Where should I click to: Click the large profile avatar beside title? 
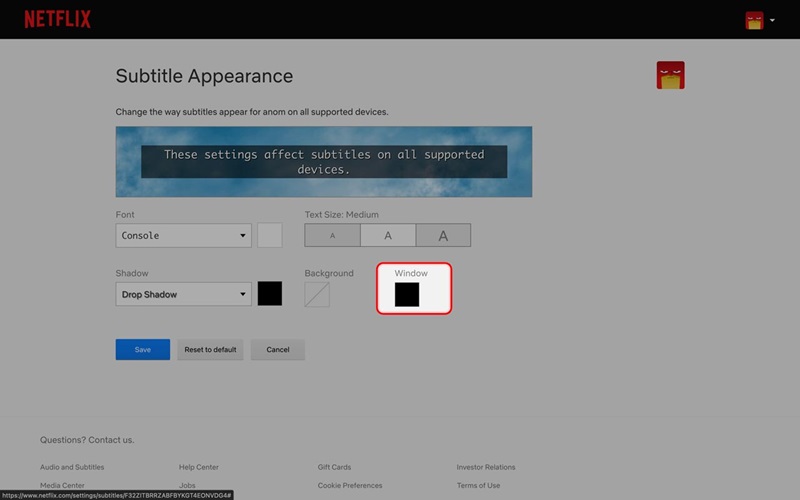(x=670, y=75)
